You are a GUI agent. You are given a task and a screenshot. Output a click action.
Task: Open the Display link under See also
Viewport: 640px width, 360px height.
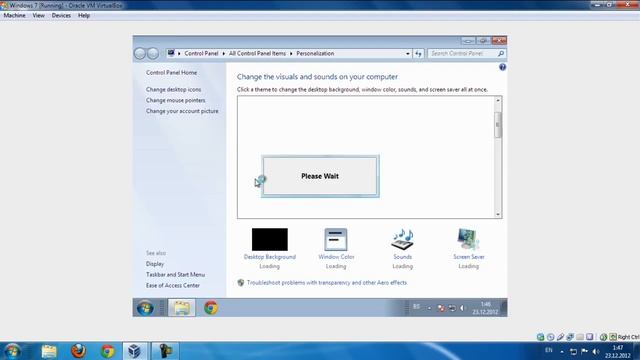click(x=155, y=264)
